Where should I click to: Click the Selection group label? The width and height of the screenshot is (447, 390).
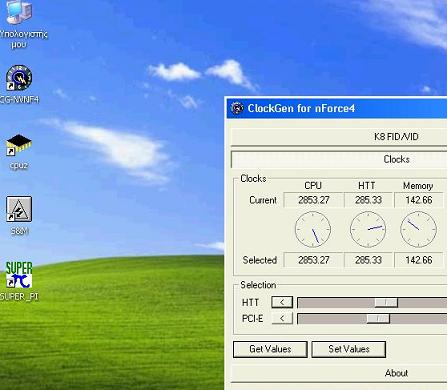click(x=258, y=285)
